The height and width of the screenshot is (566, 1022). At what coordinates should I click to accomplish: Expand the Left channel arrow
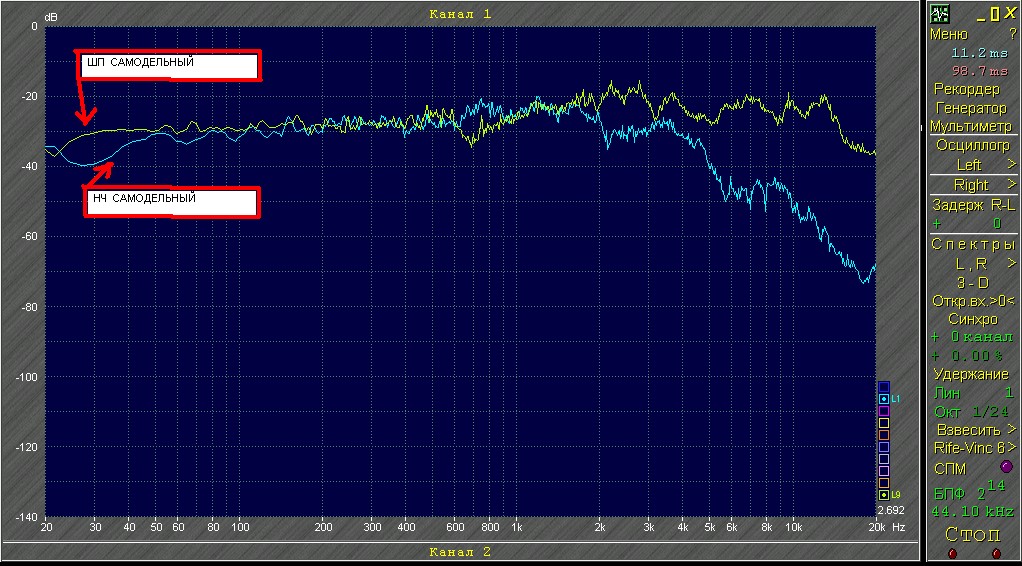tap(1012, 164)
